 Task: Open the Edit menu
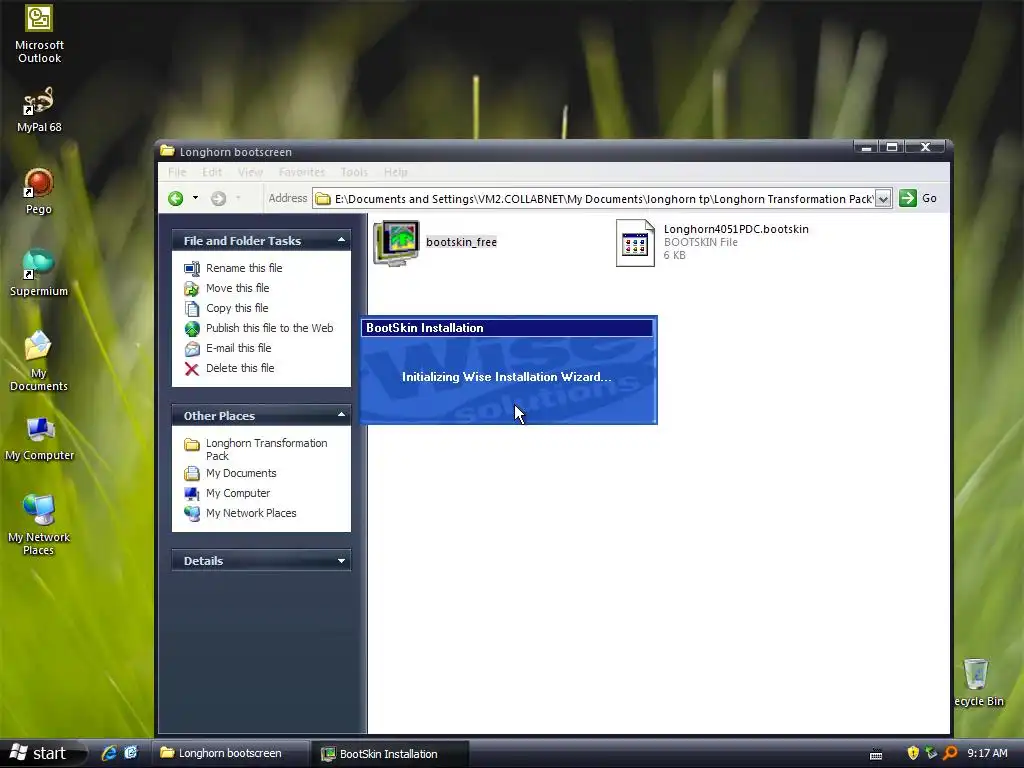click(x=212, y=172)
